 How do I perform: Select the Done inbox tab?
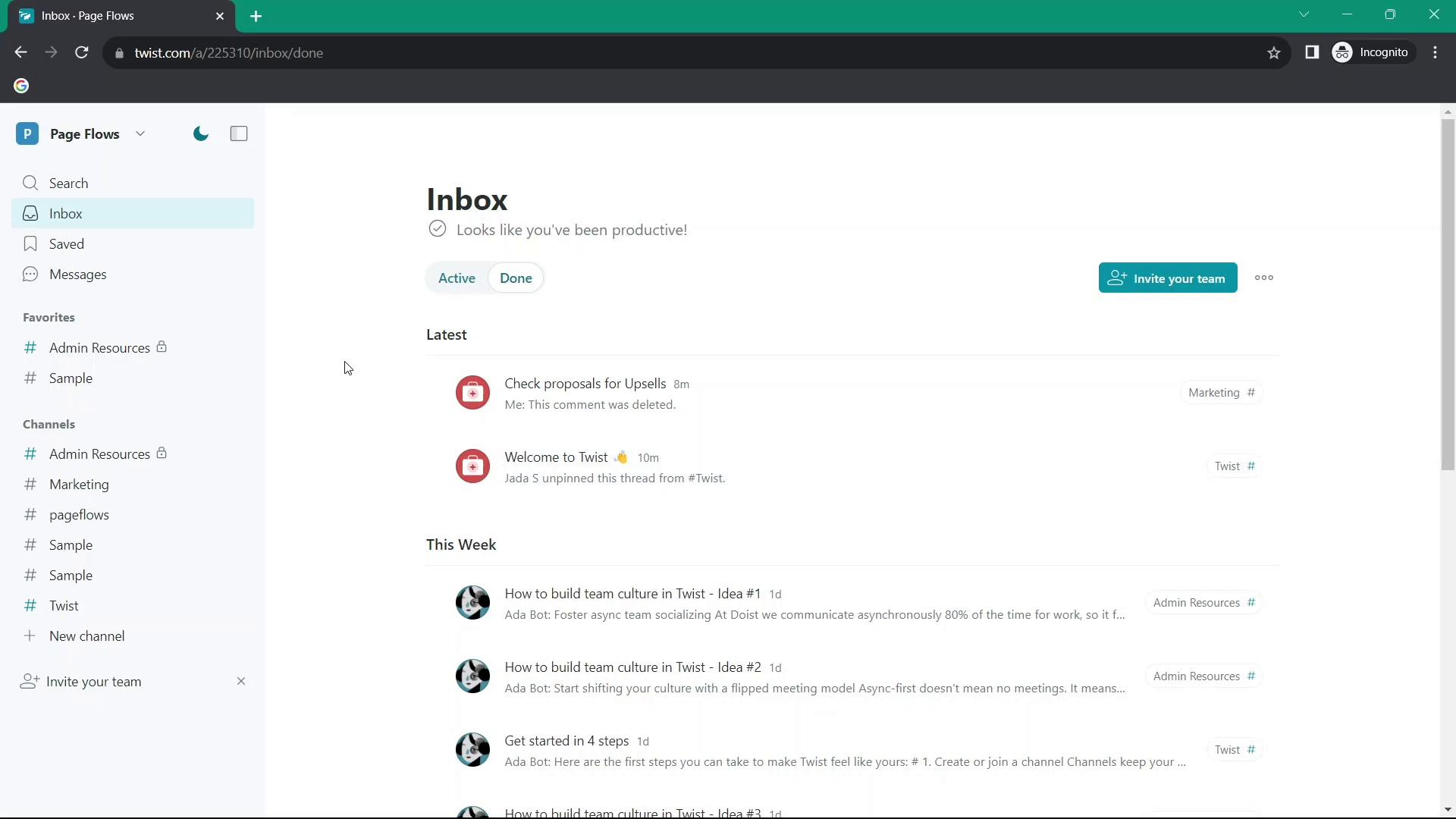coord(516,278)
